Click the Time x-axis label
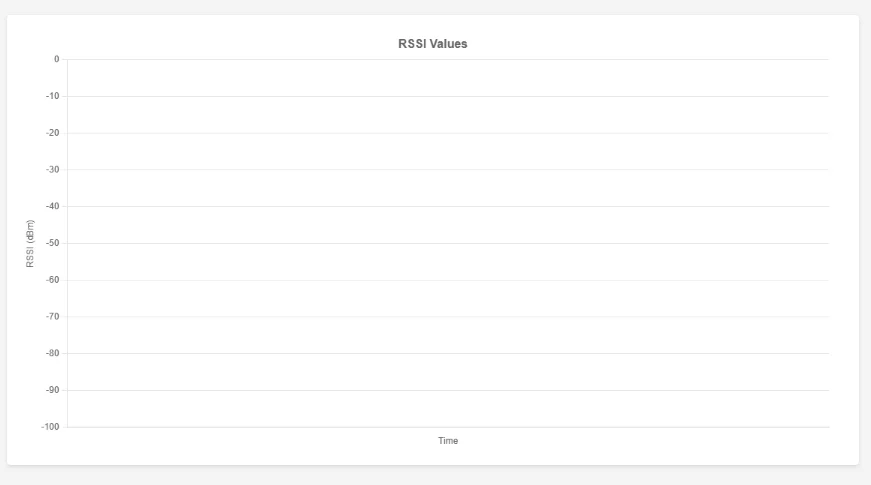 coord(448,441)
